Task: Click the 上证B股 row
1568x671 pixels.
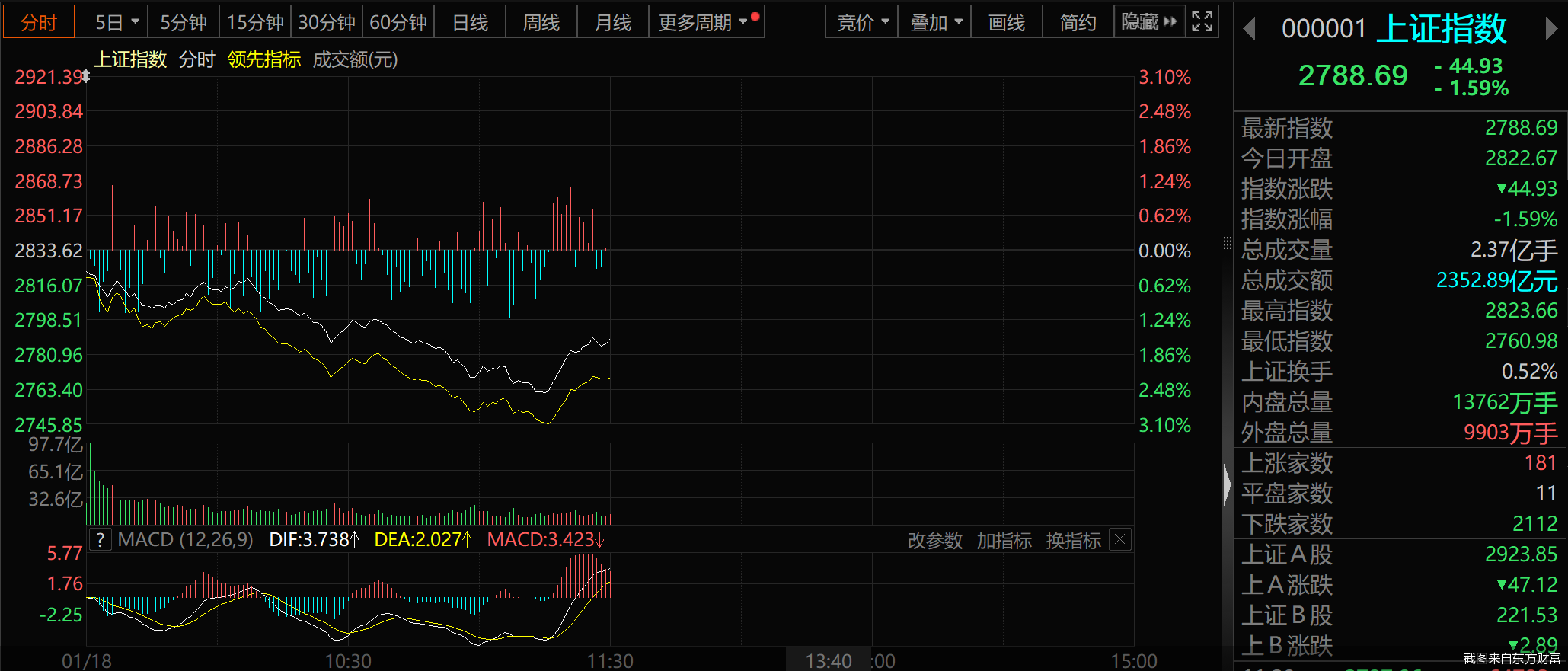Action: coord(1400,615)
